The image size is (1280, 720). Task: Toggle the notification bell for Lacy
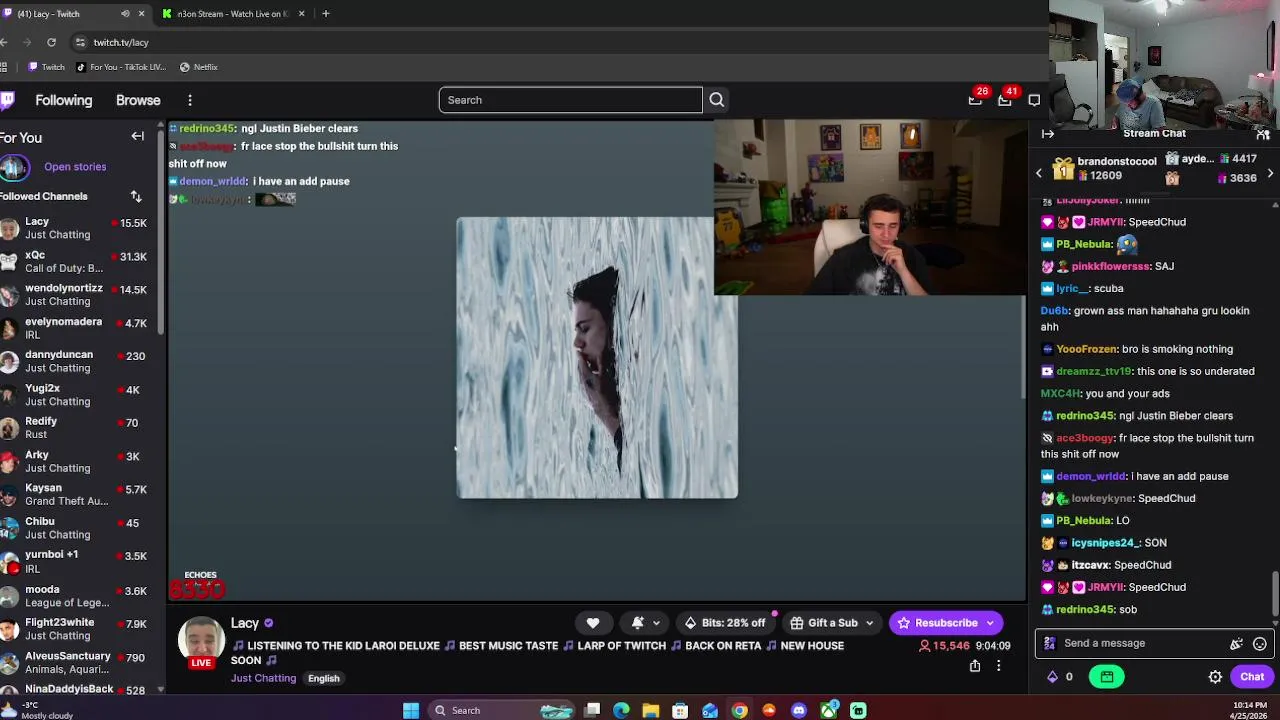(638, 623)
